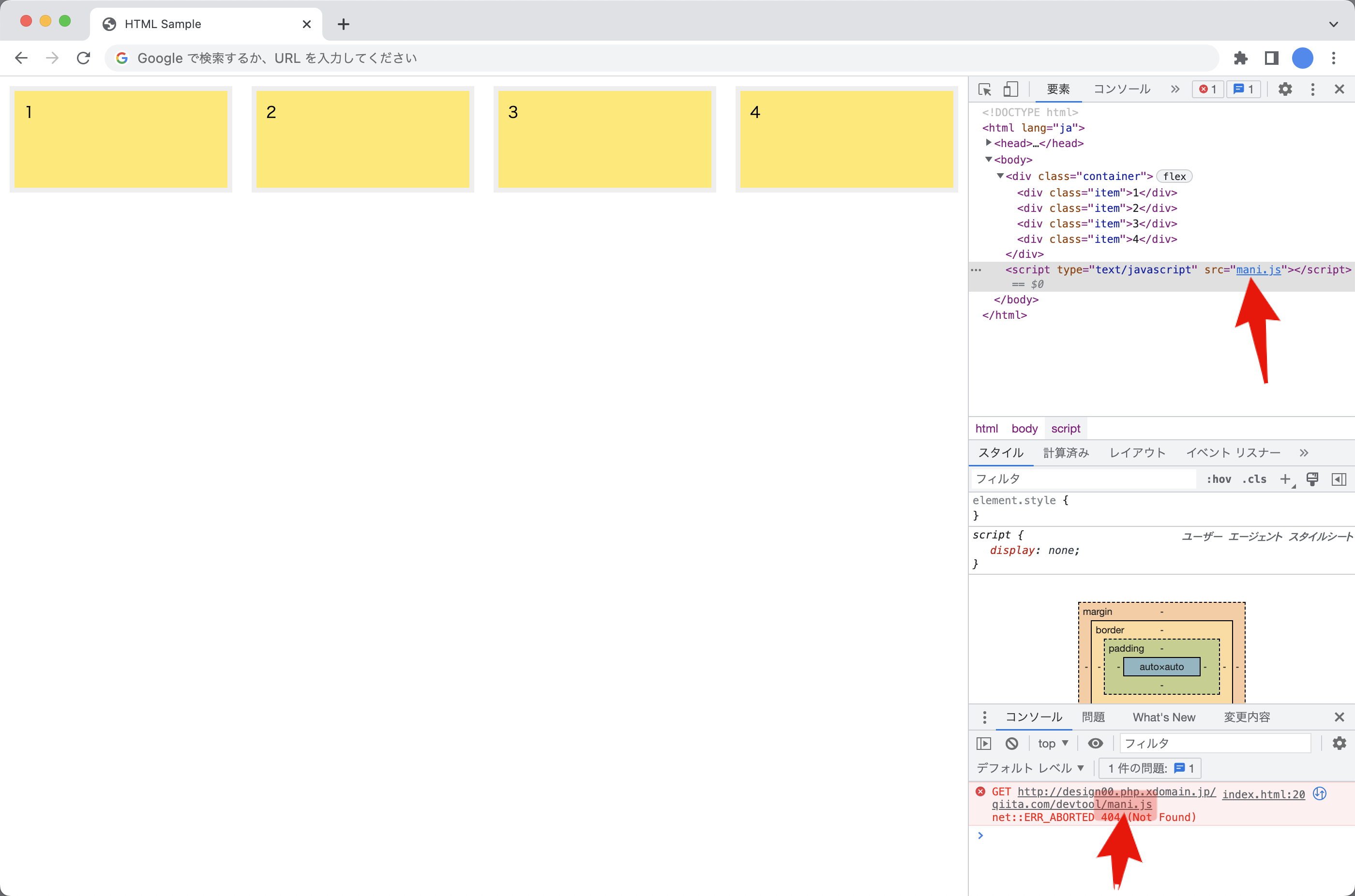
Task: Select the What's New drawer tab
Action: tap(1163, 717)
